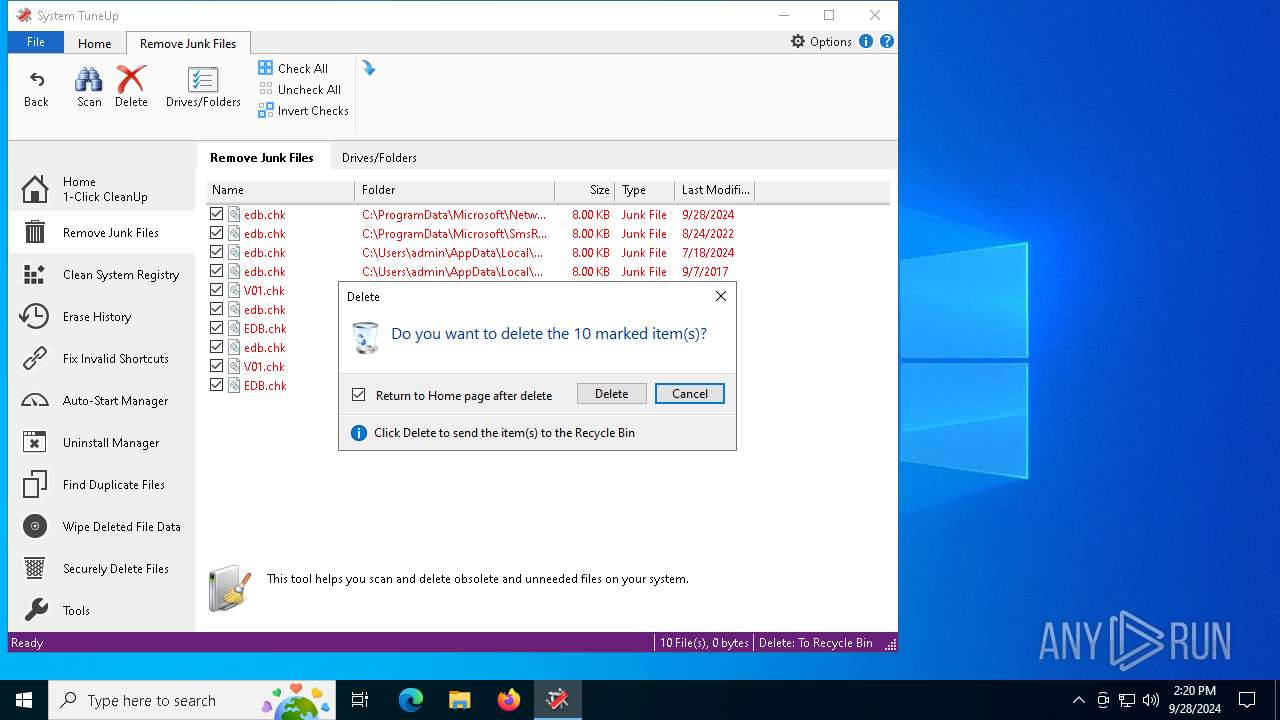Open Task View on taskbar
Image resolution: width=1280 pixels, height=720 pixels.
point(360,700)
